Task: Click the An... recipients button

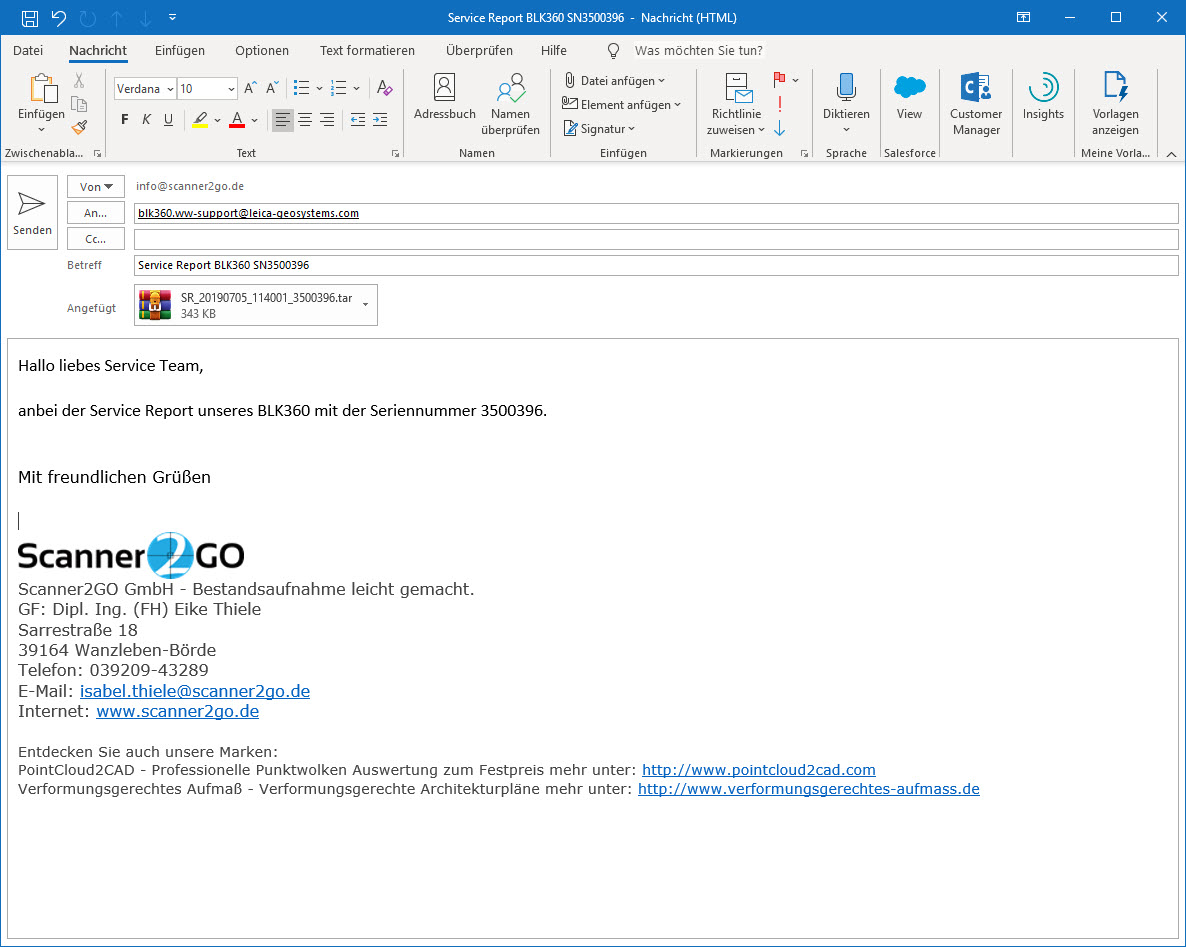Action: click(x=96, y=213)
